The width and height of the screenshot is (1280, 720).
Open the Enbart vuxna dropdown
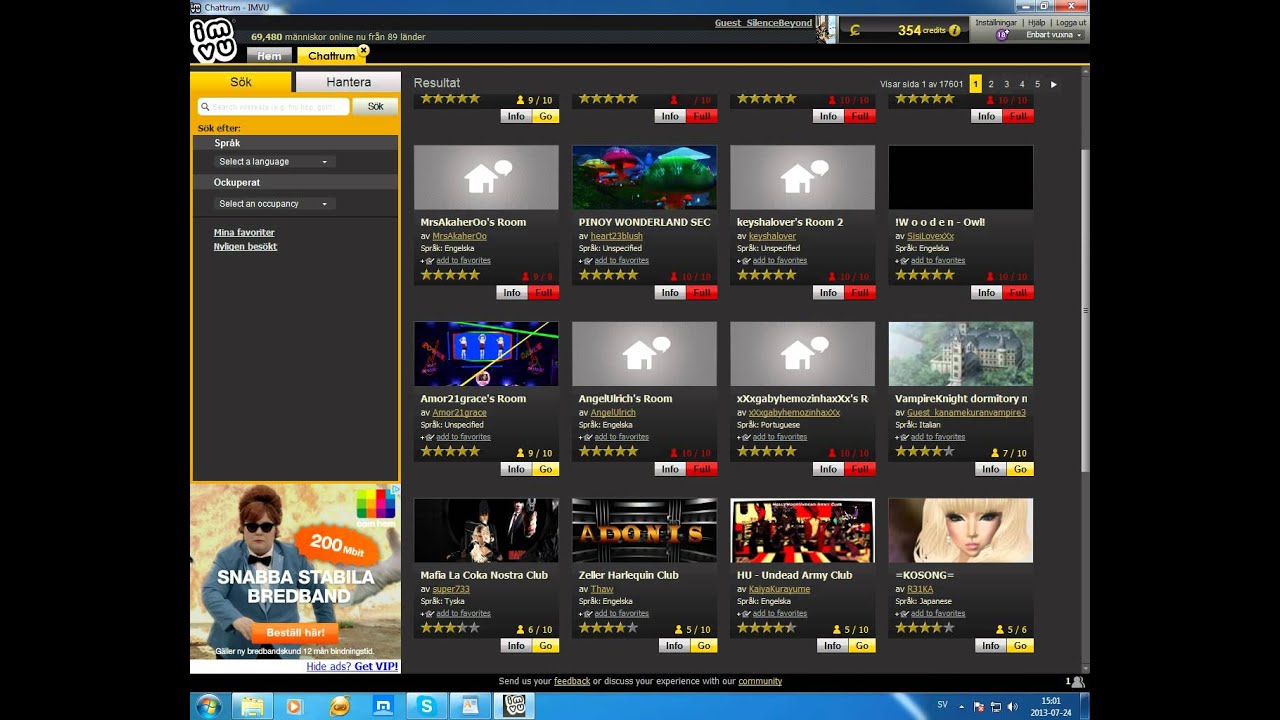click(x=1053, y=35)
